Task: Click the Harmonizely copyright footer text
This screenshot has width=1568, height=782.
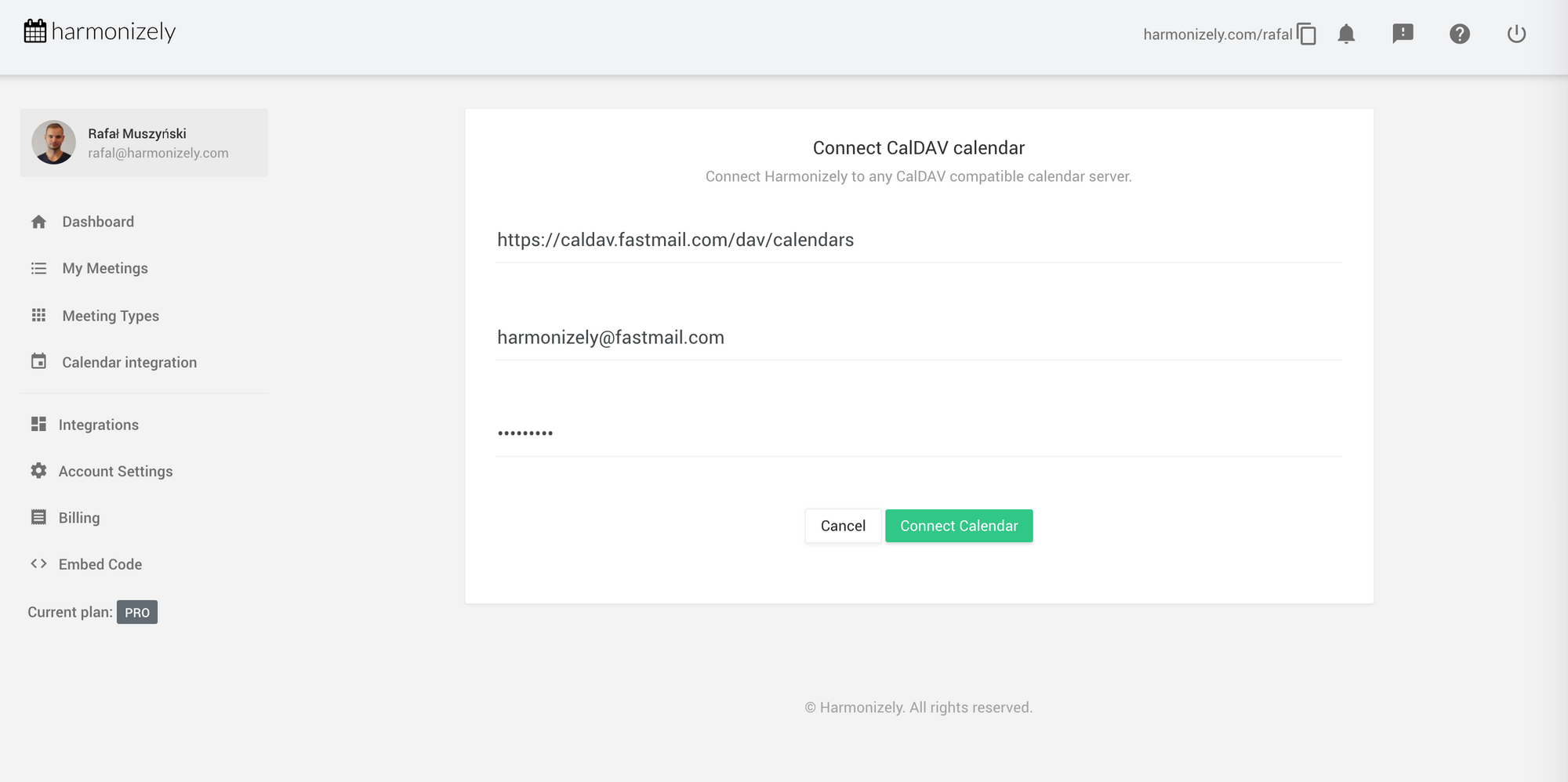Action: (x=919, y=708)
